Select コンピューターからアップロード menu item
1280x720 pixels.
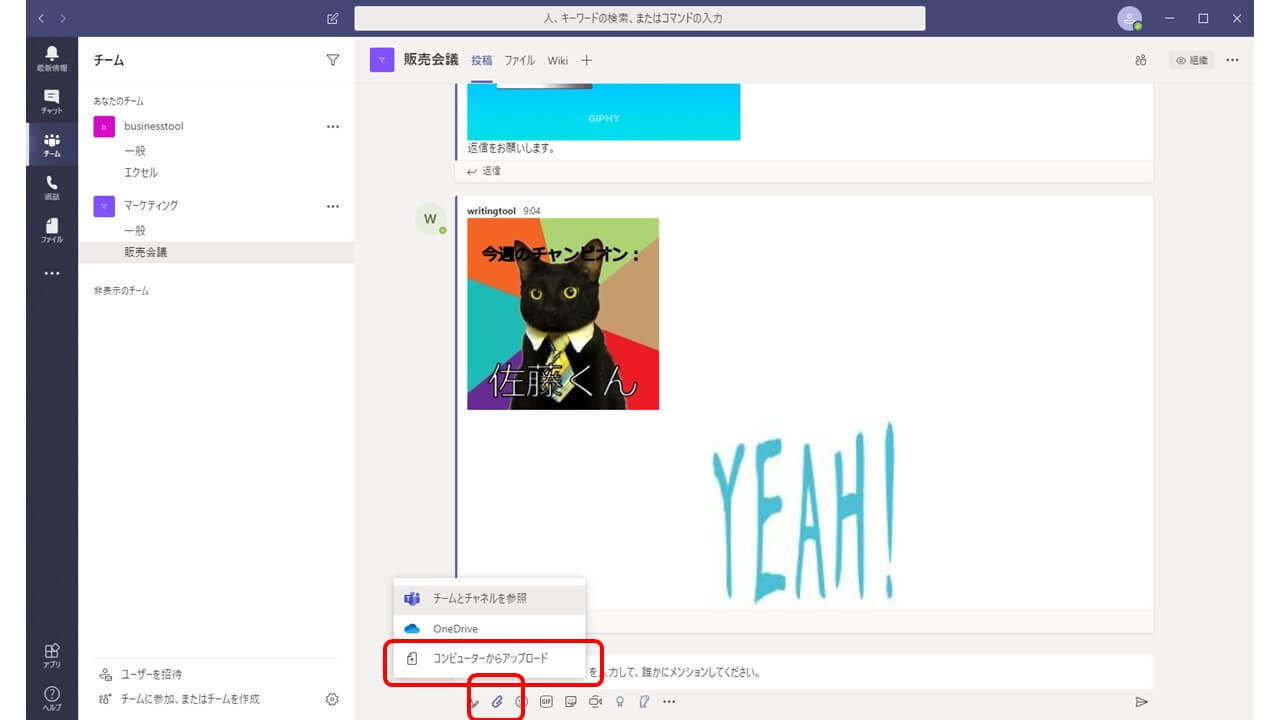pos(490,659)
